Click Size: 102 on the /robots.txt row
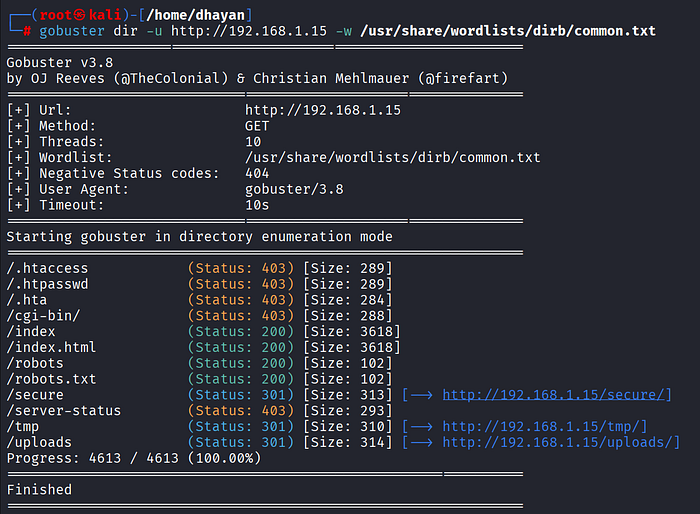The image size is (700, 514). click(348, 379)
